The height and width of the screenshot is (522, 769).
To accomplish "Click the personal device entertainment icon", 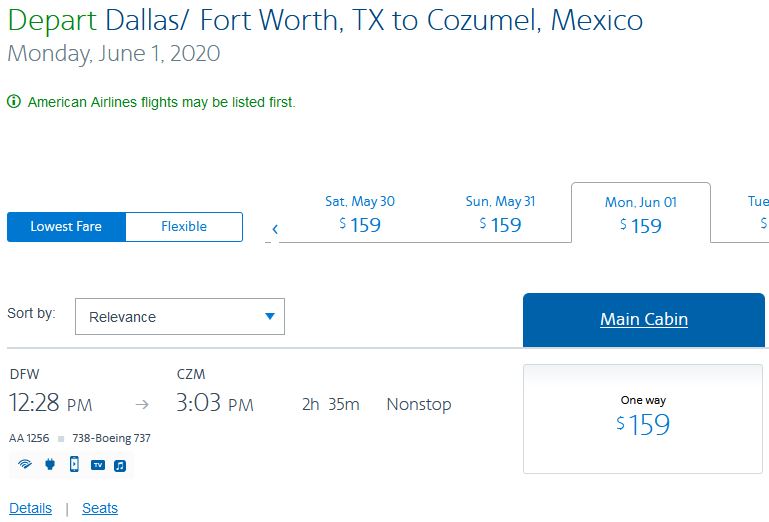I will point(74,464).
